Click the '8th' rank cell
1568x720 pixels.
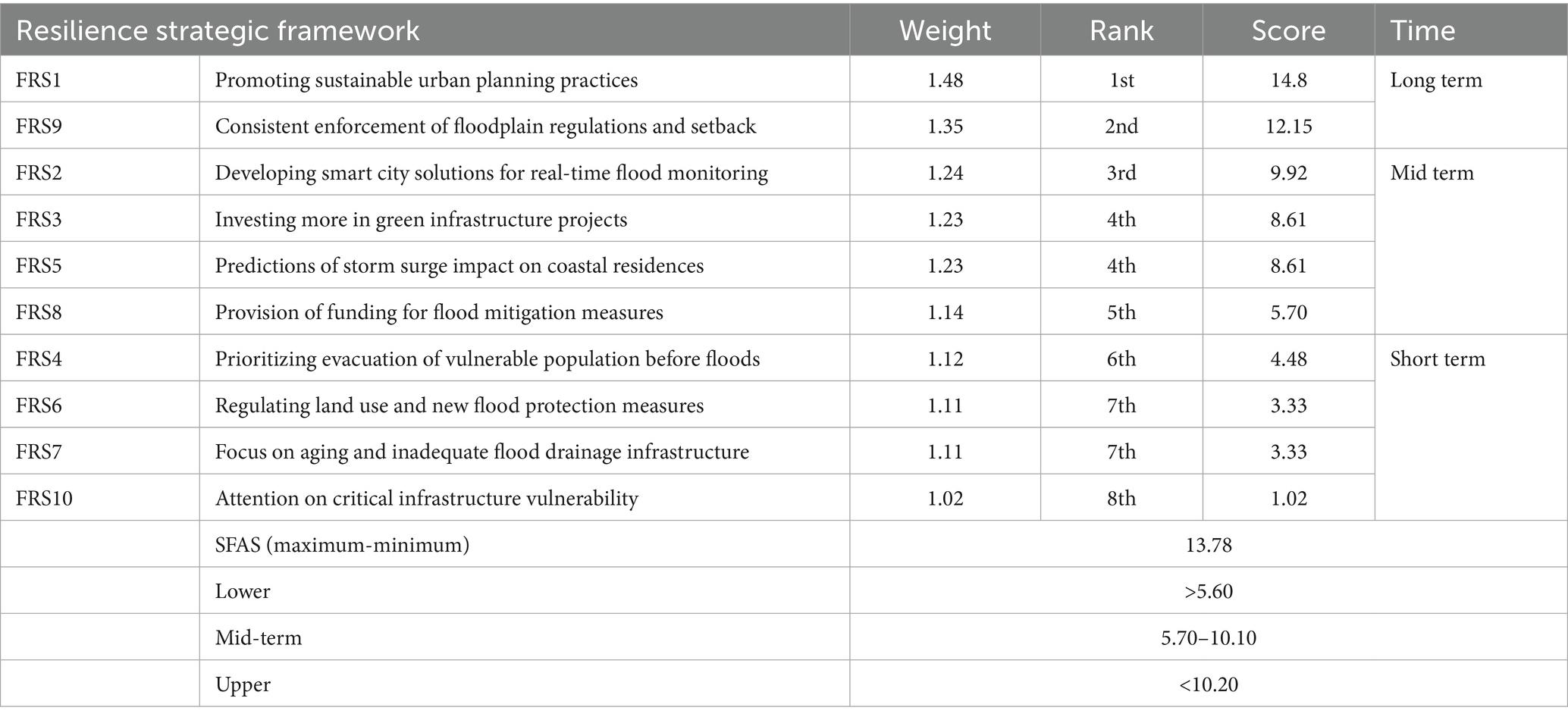pyautogui.click(x=1121, y=498)
